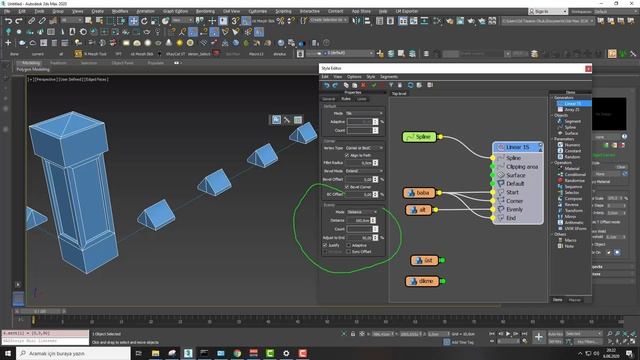
Task: Activate the Select and Scale tool
Action: point(155,21)
